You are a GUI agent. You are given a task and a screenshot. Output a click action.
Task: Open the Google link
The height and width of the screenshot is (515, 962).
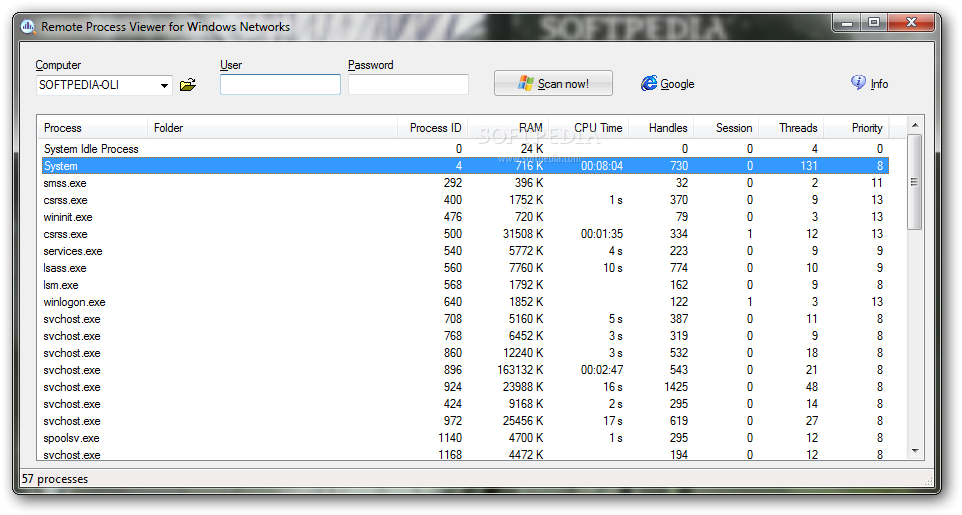click(x=677, y=84)
